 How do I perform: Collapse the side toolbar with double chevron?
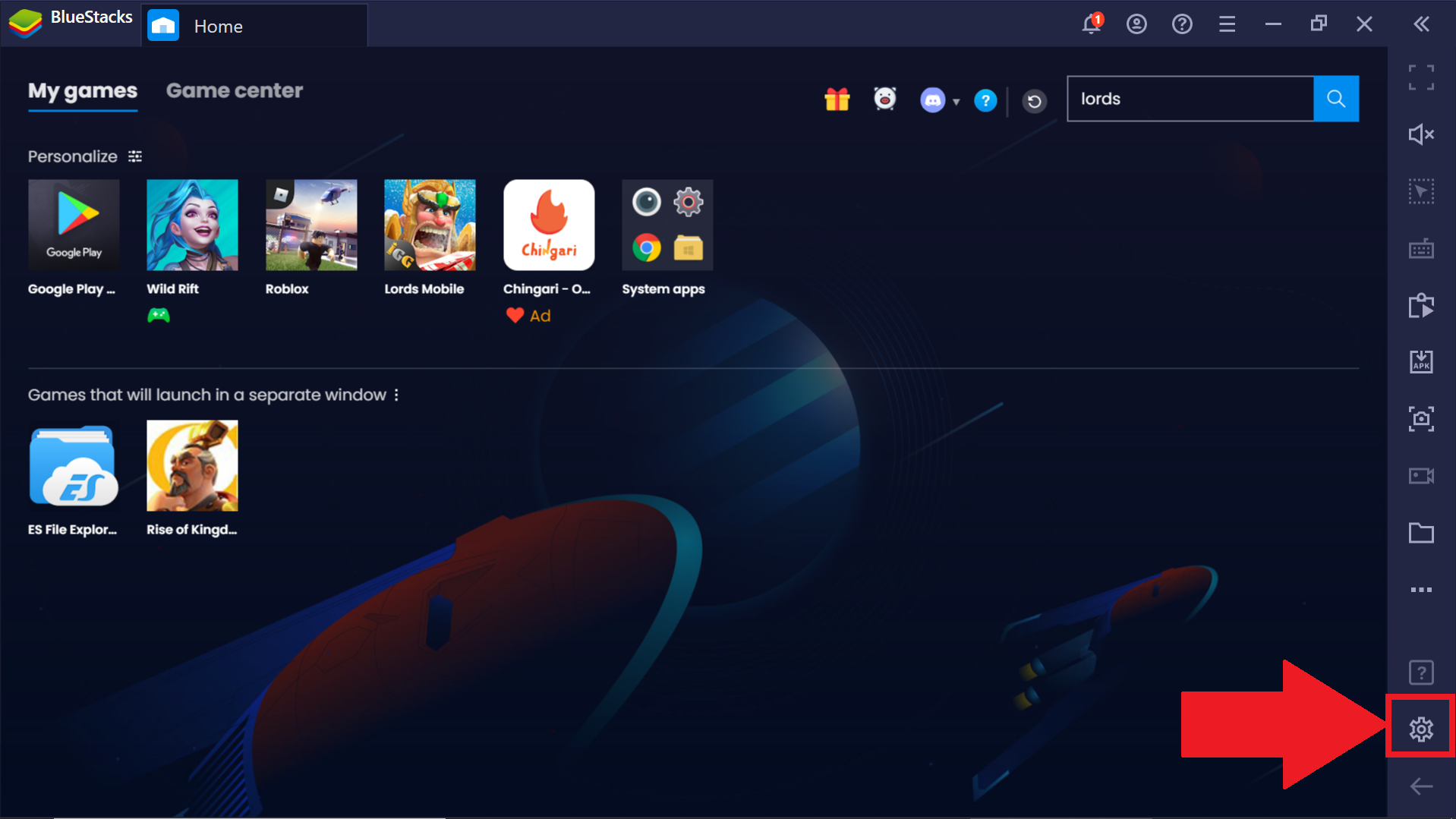(x=1421, y=24)
